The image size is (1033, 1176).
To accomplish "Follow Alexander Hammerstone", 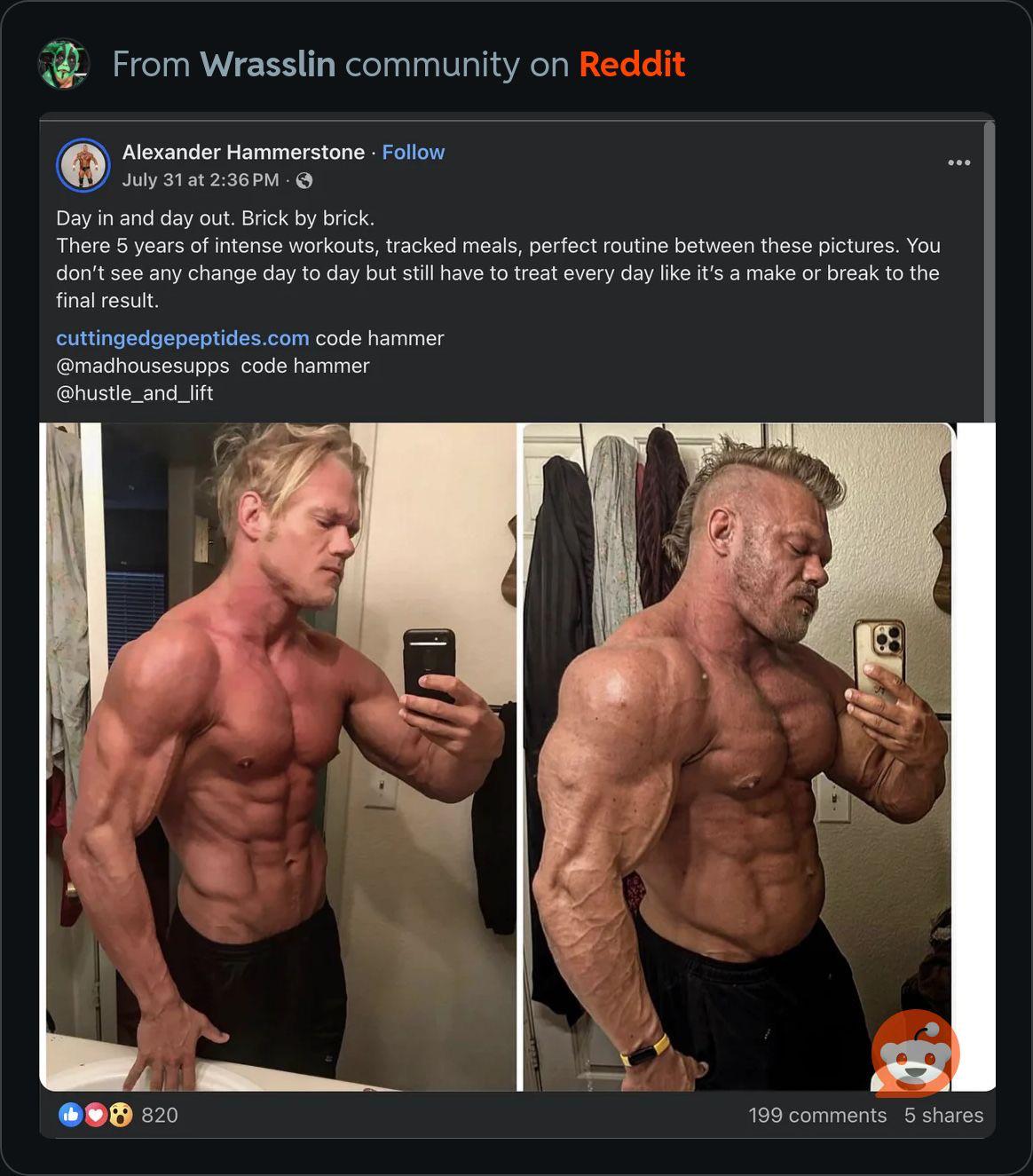I will (414, 153).
